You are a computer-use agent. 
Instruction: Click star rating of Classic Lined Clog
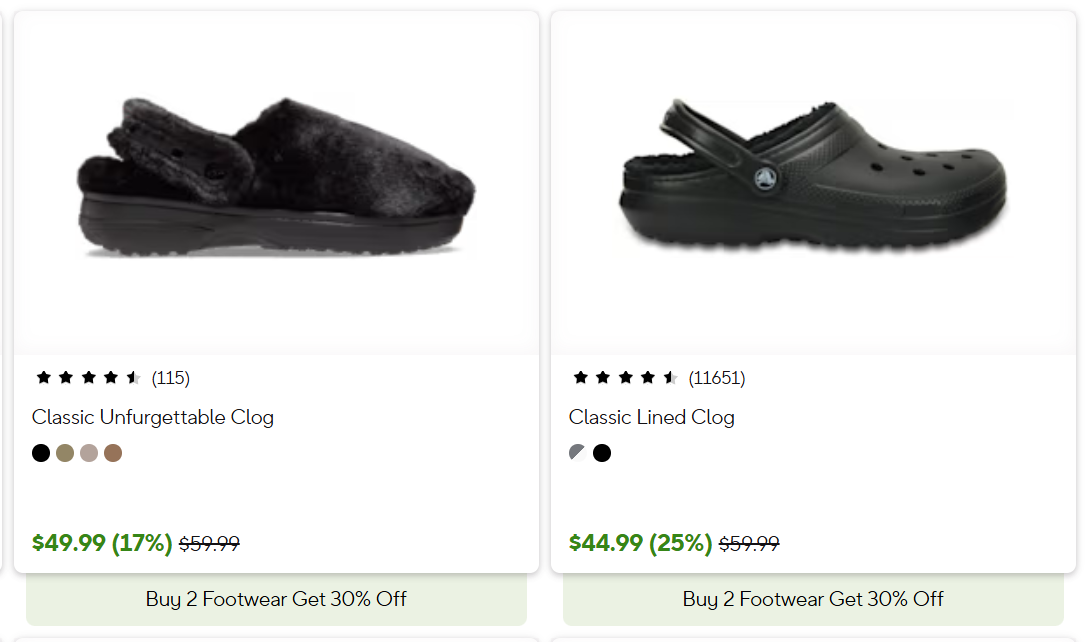[x=625, y=378]
